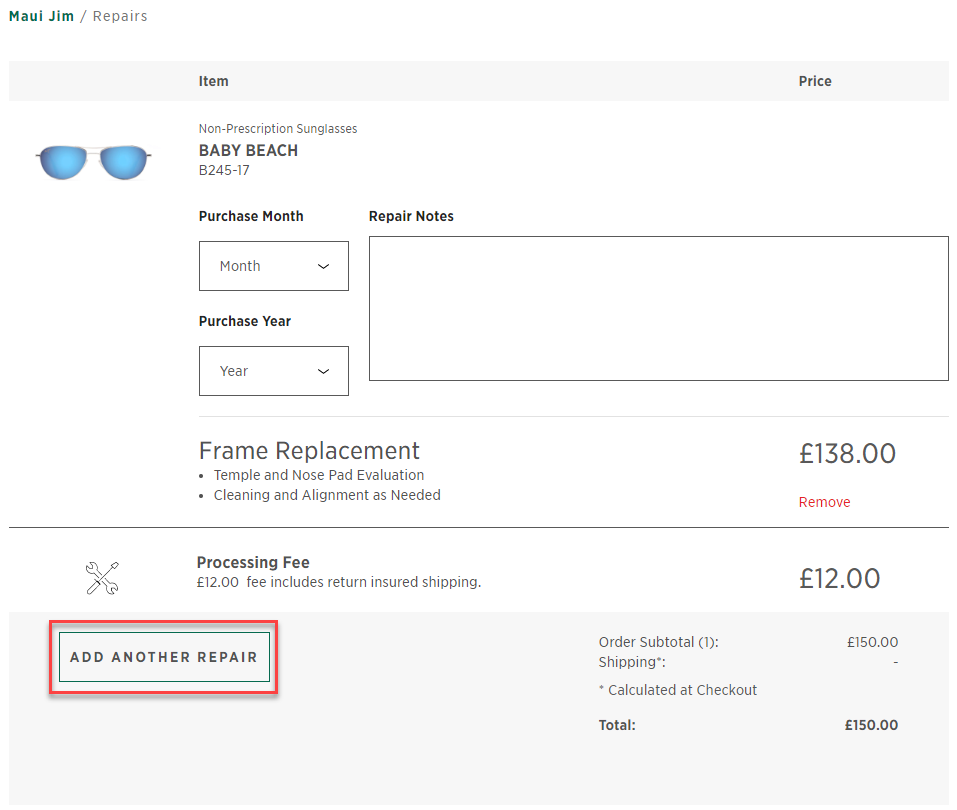The height and width of the screenshot is (810, 957).
Task: Click the Cleaning and Alignment as Needed bullet
Action: (327, 495)
